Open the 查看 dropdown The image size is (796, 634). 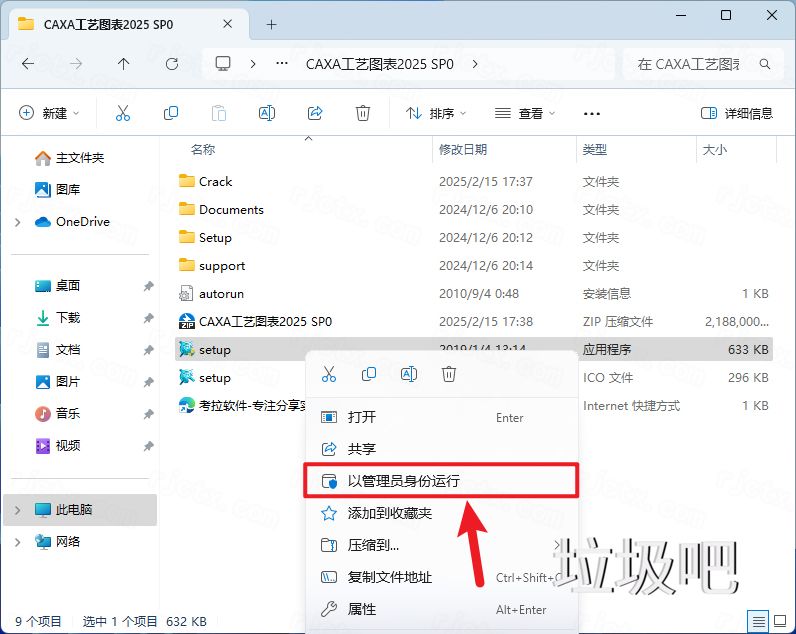tap(525, 113)
